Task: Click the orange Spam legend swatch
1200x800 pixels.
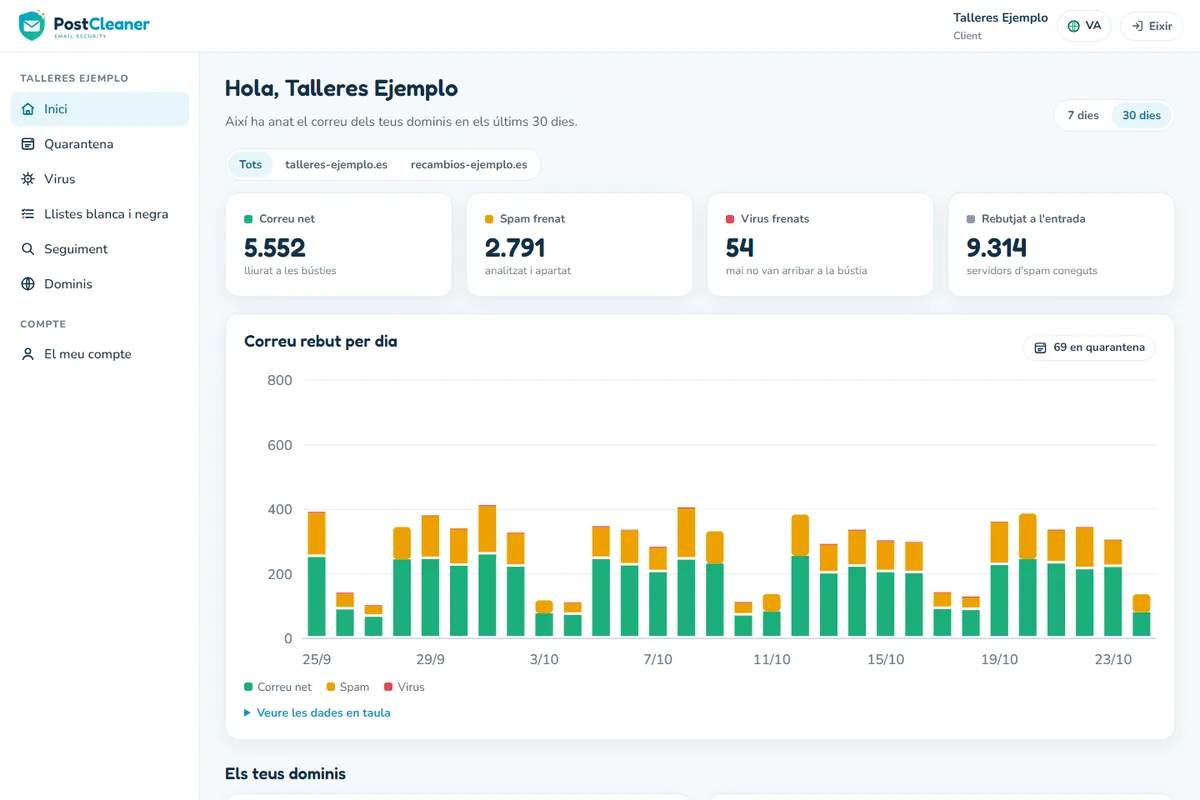Action: (330, 687)
